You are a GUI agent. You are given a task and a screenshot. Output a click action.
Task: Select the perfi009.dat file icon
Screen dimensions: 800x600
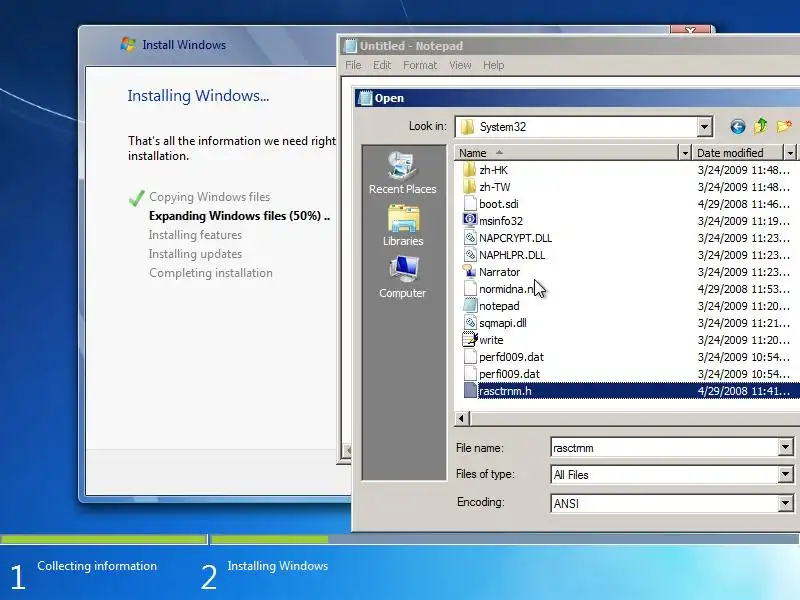click(469, 373)
